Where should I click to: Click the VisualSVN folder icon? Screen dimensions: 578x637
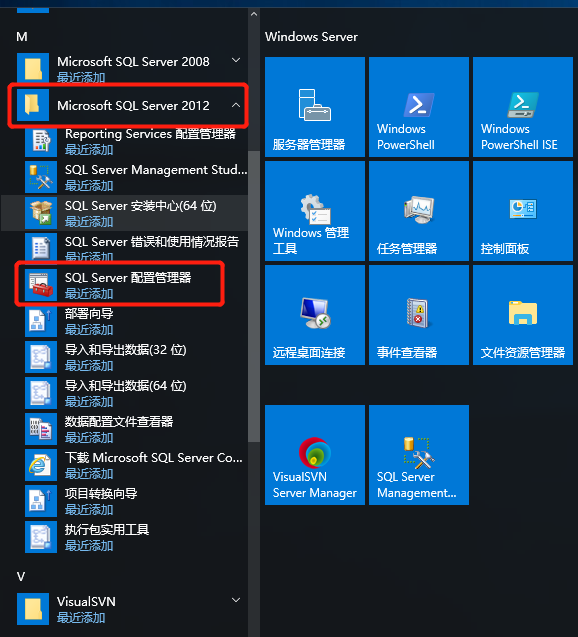click(x=33, y=609)
